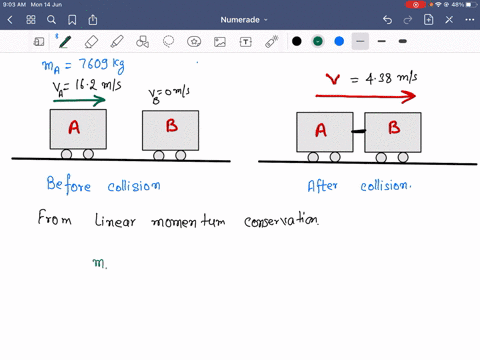Screen dimensions: 480x360
Task: Activate the laser pointer tool
Action: point(272,42)
